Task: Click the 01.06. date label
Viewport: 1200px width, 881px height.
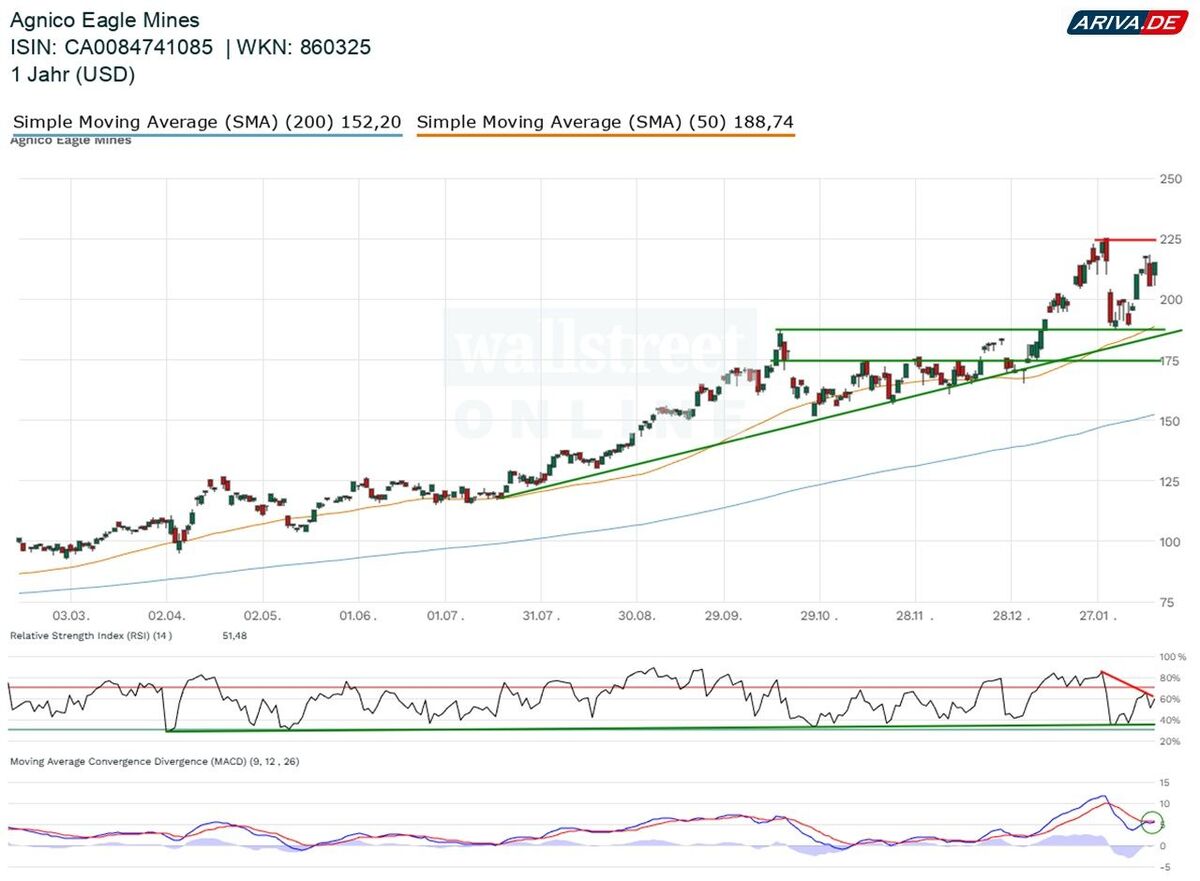Action: point(356,616)
